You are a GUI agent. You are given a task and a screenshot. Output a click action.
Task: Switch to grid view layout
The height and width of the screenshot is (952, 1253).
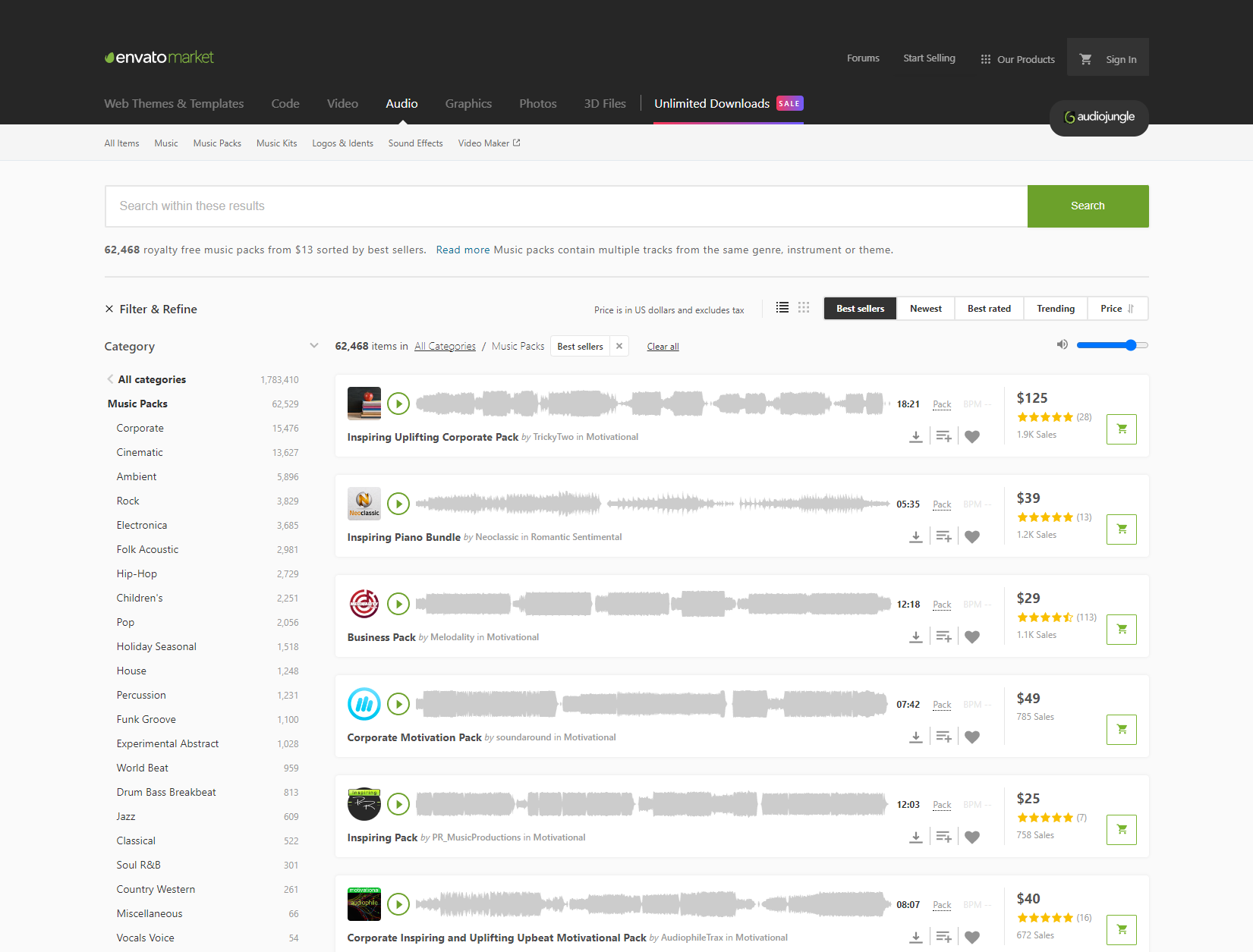804,307
